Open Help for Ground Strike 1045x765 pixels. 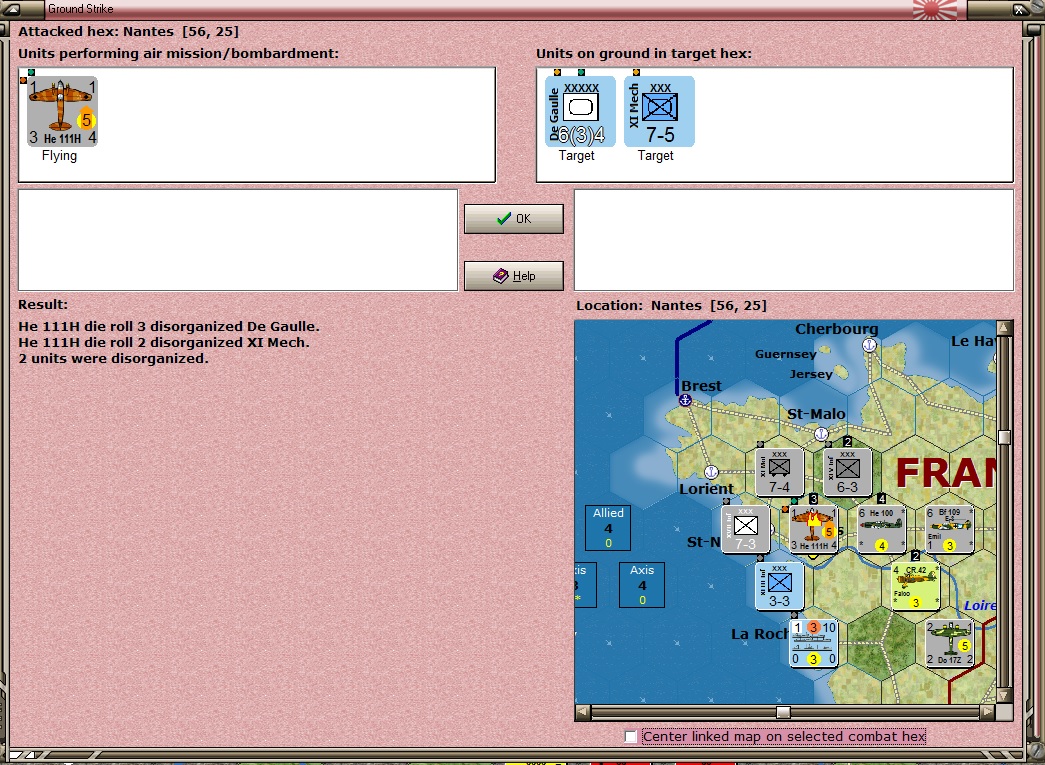pos(514,276)
